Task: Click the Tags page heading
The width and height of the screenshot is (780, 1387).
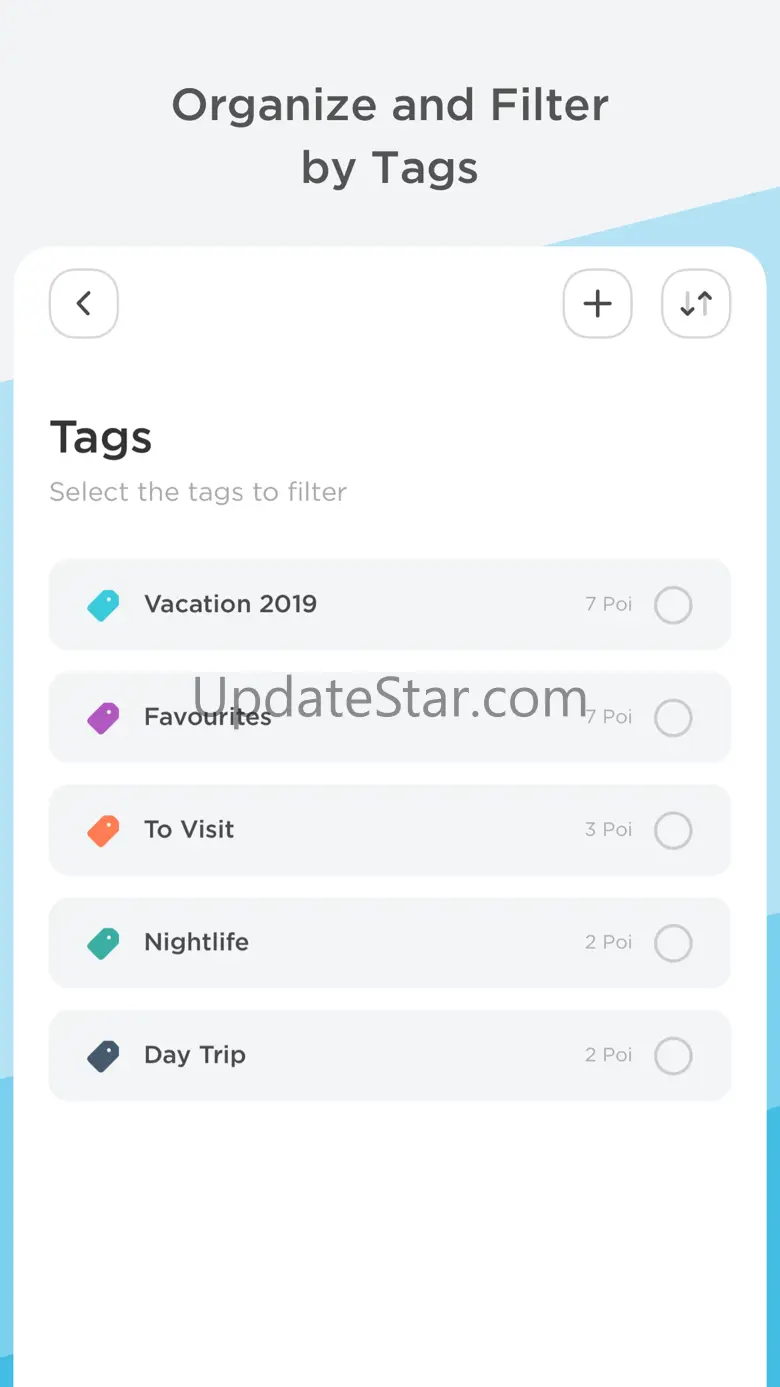Action: click(x=101, y=437)
